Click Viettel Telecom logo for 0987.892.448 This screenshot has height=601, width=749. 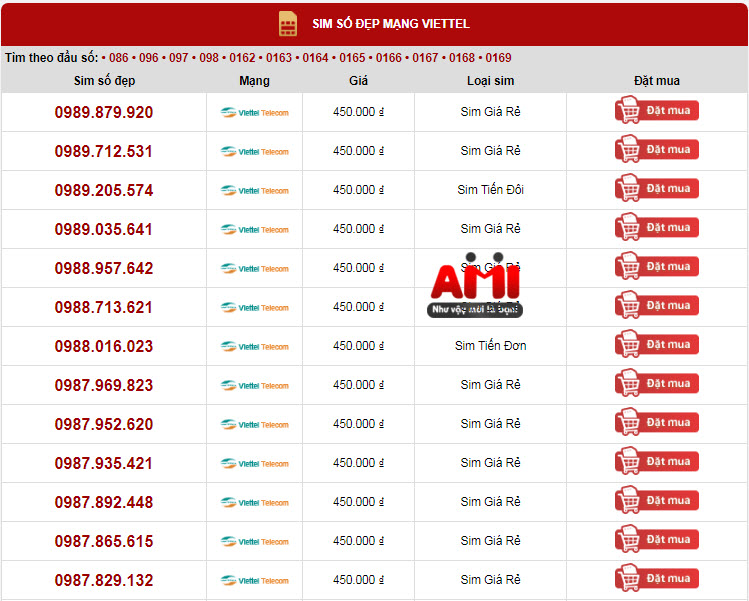255,503
